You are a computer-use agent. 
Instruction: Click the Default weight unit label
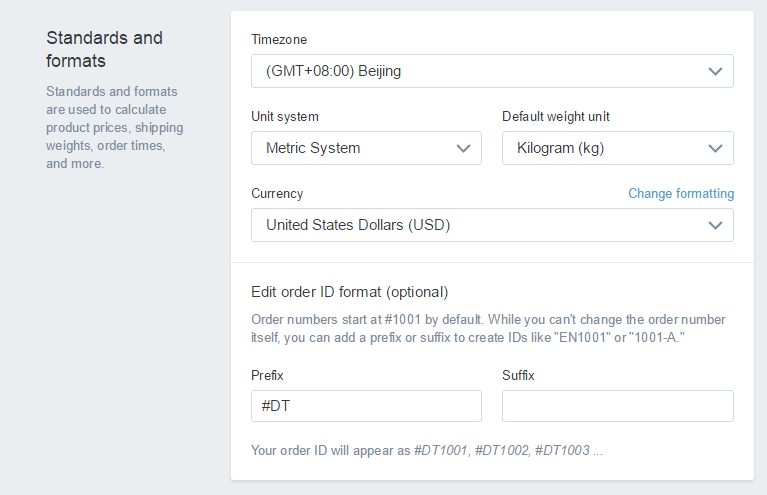tap(555, 117)
